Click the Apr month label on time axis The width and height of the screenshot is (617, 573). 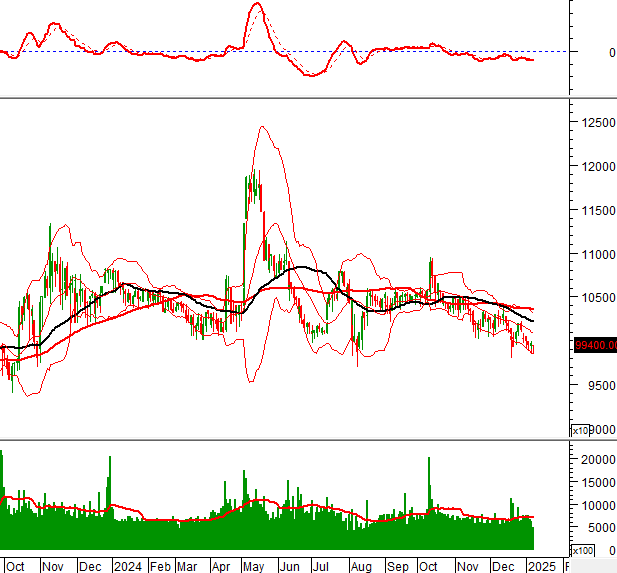pos(220,566)
